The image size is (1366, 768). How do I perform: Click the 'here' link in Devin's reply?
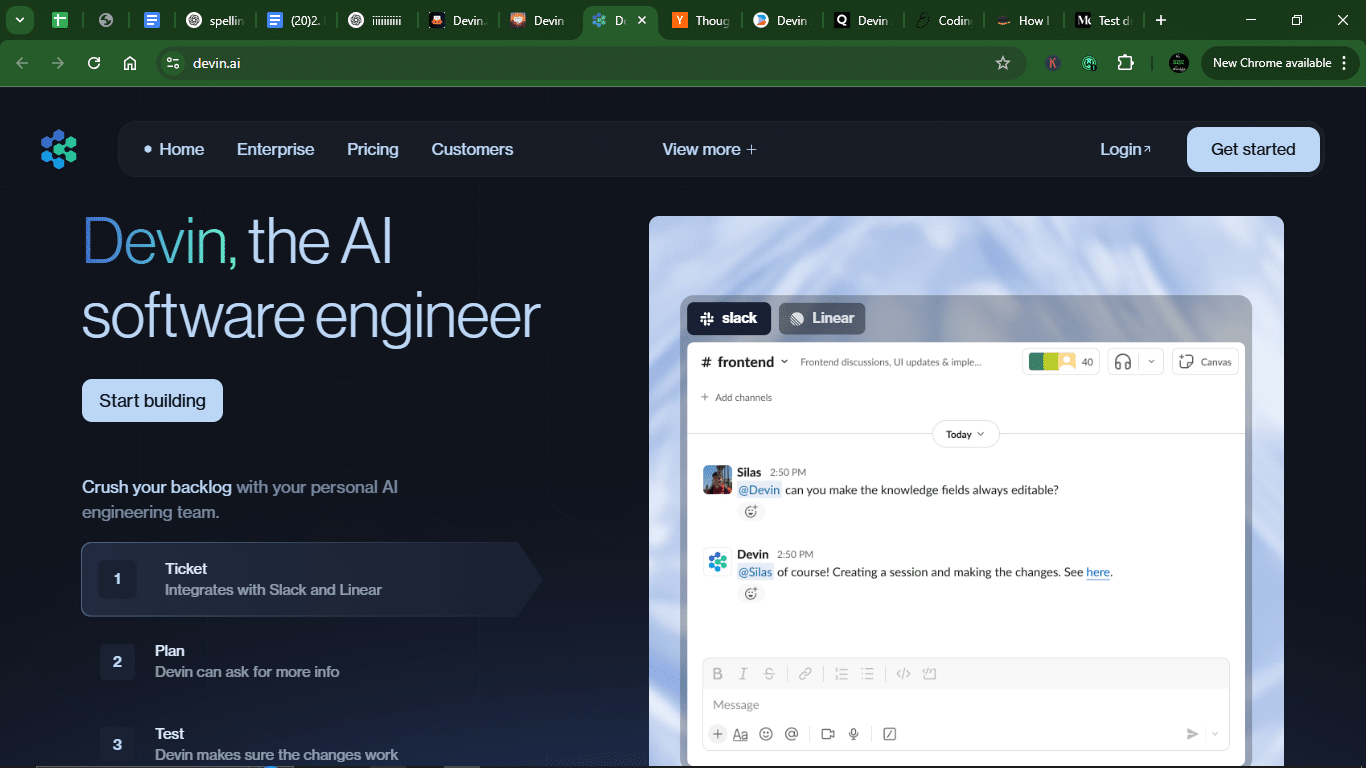(x=1098, y=572)
